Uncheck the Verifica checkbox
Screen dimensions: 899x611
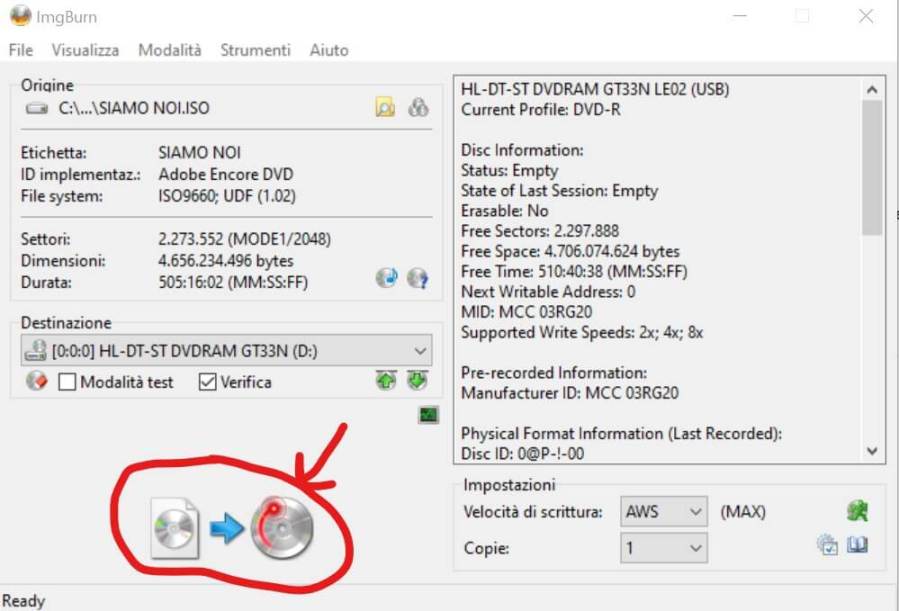coord(208,382)
